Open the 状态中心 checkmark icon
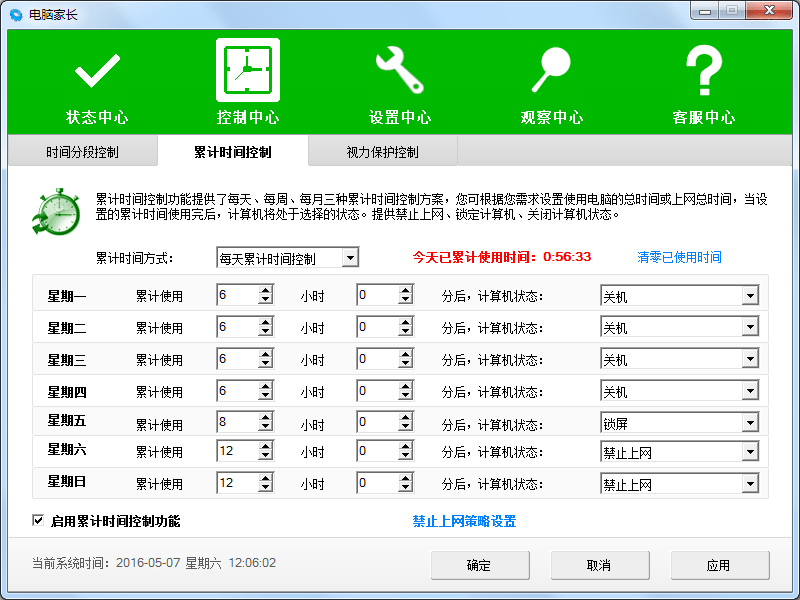Screen dimensions: 800x600 pyautogui.click(x=96, y=70)
